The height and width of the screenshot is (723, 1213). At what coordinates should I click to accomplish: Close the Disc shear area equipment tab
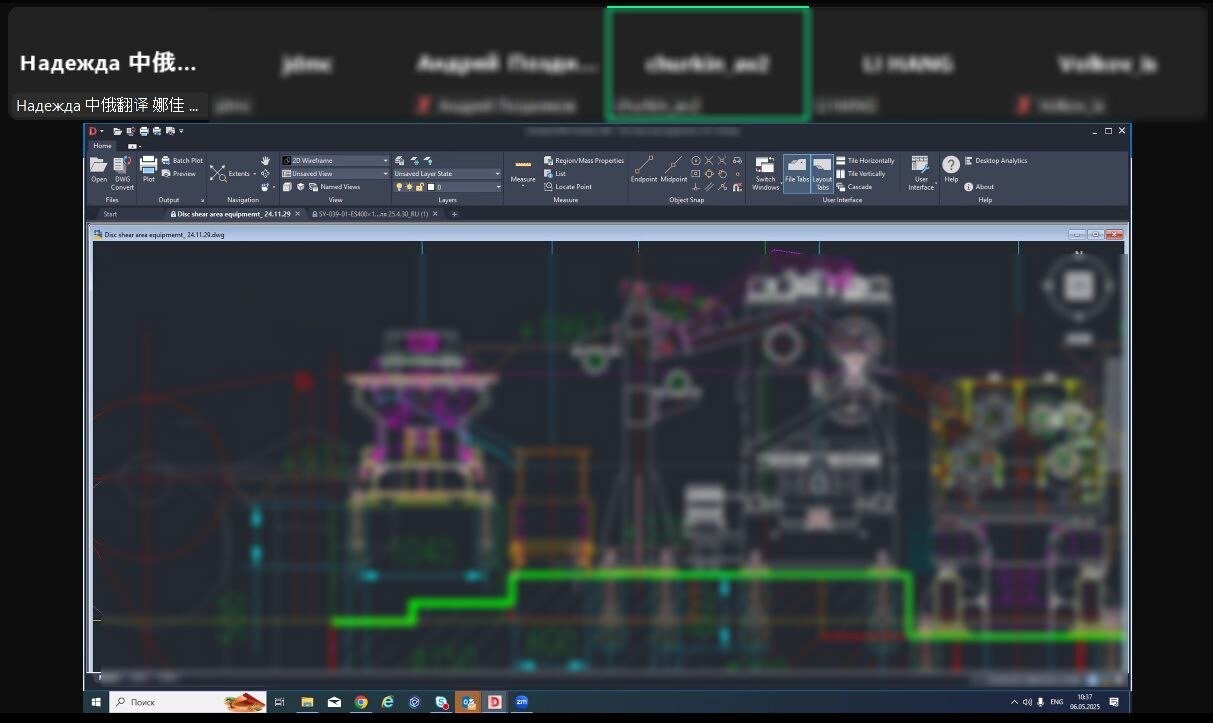tap(297, 214)
